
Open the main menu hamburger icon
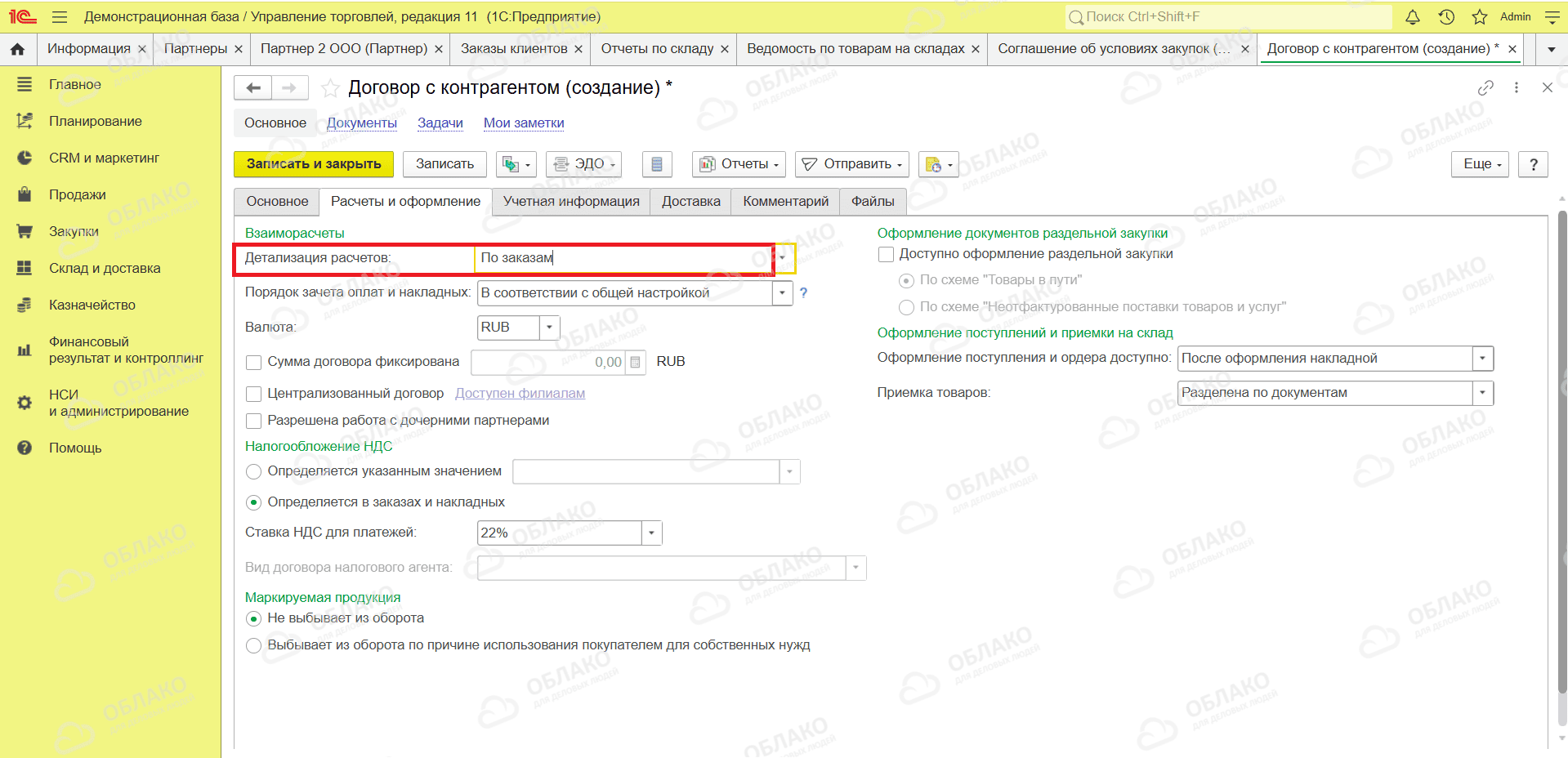click(59, 16)
